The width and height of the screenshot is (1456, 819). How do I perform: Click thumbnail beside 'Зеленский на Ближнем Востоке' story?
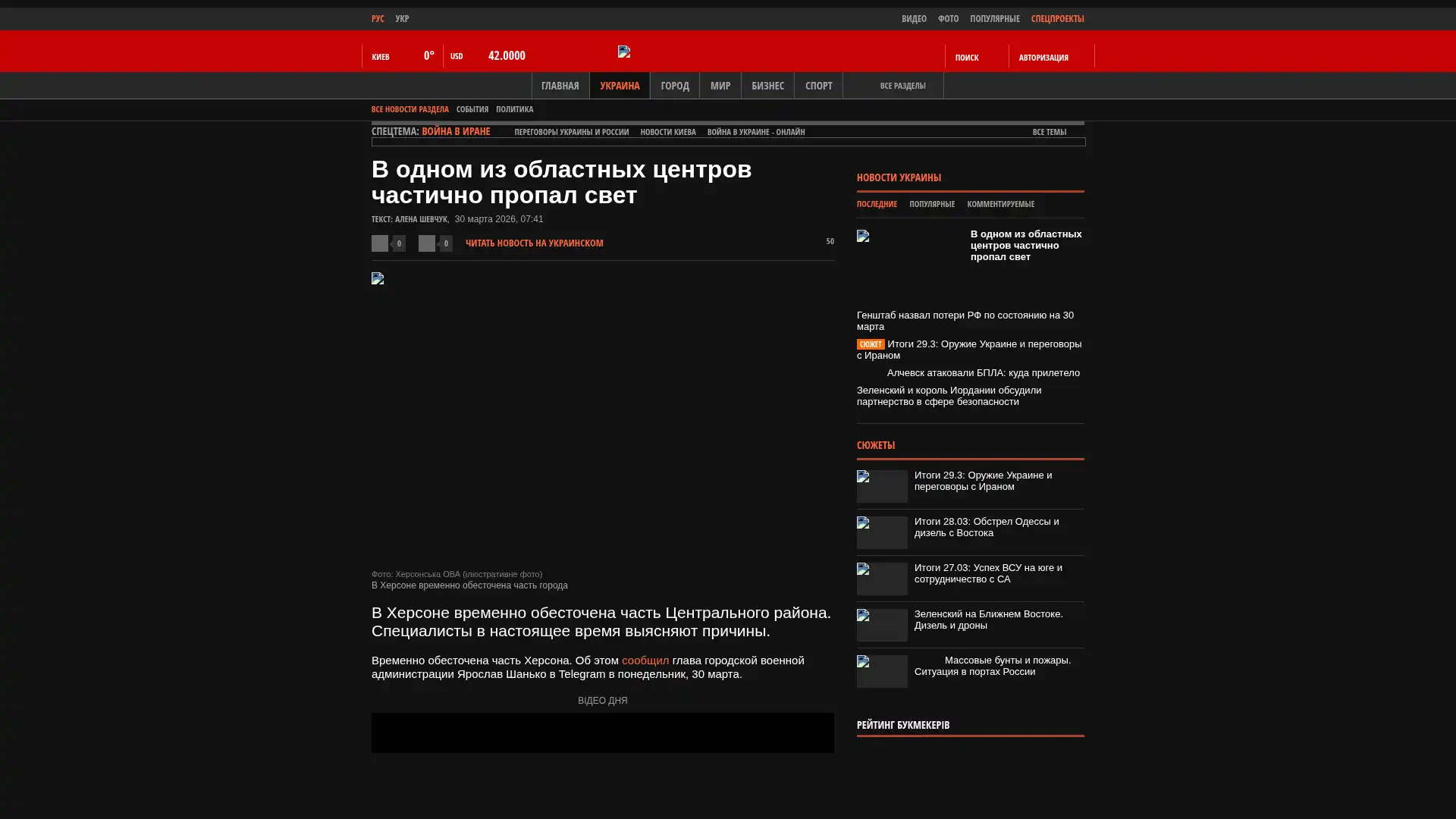click(x=882, y=625)
